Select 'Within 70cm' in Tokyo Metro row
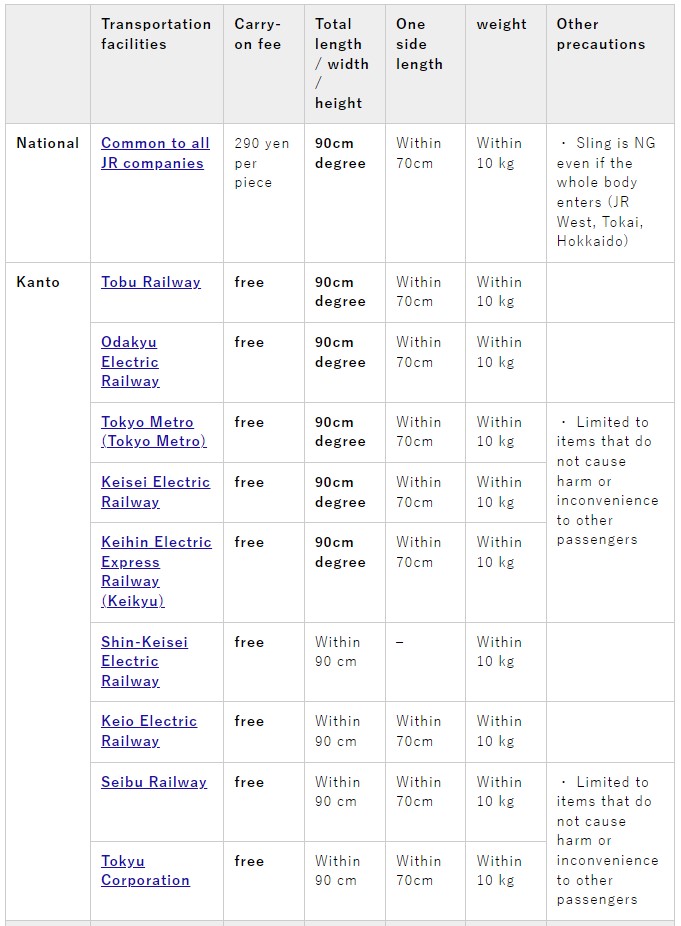Image resolution: width=681 pixels, height=926 pixels. click(418, 432)
